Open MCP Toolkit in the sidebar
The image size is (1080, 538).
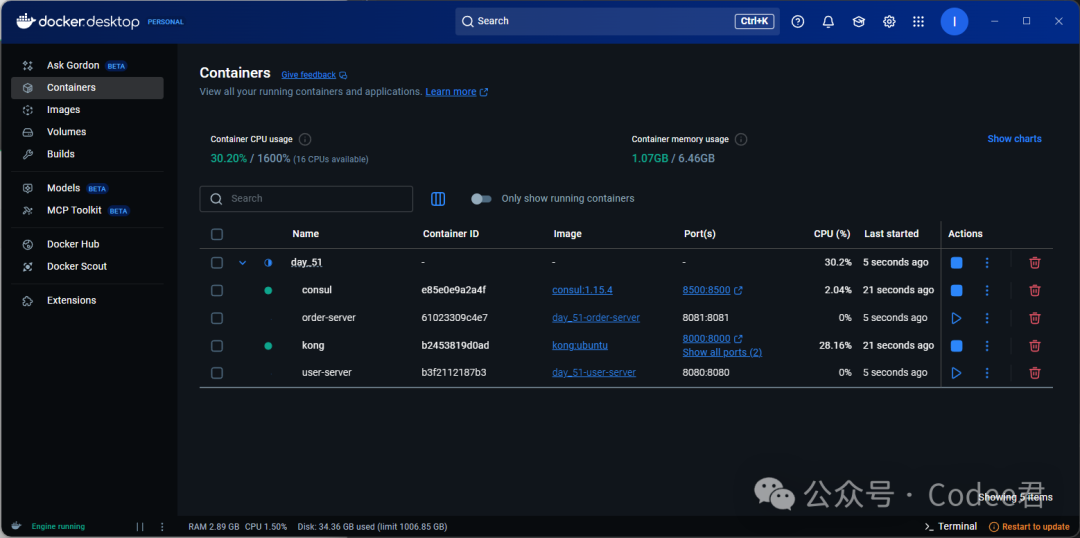pos(87,210)
